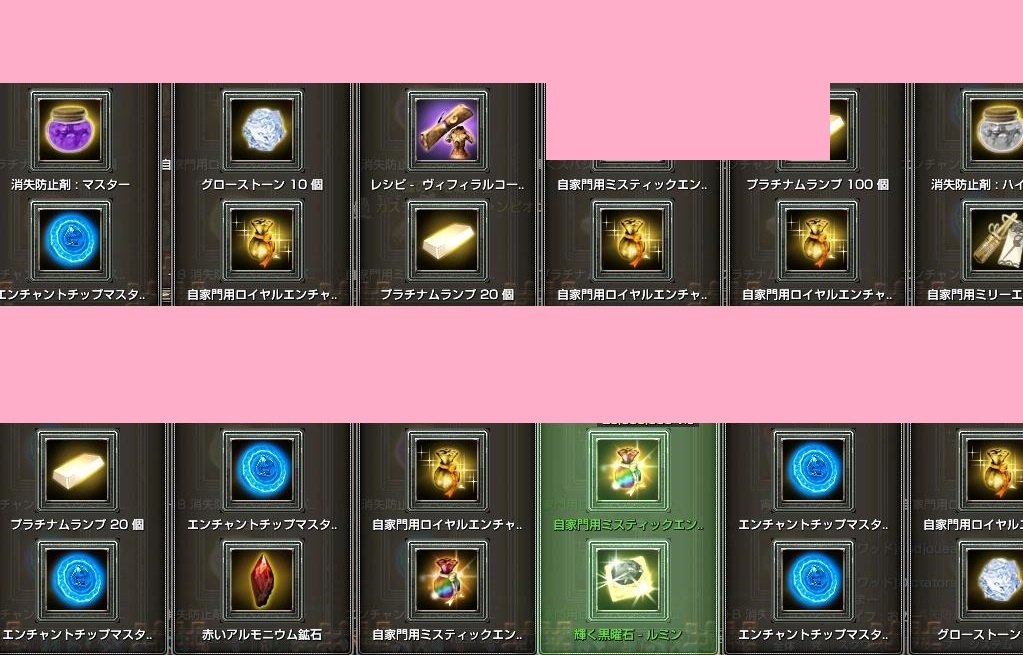Click the 輝く黒曜石 - ルミン shining stone icon
Image resolution: width=1023 pixels, height=655 pixels.
[628, 580]
